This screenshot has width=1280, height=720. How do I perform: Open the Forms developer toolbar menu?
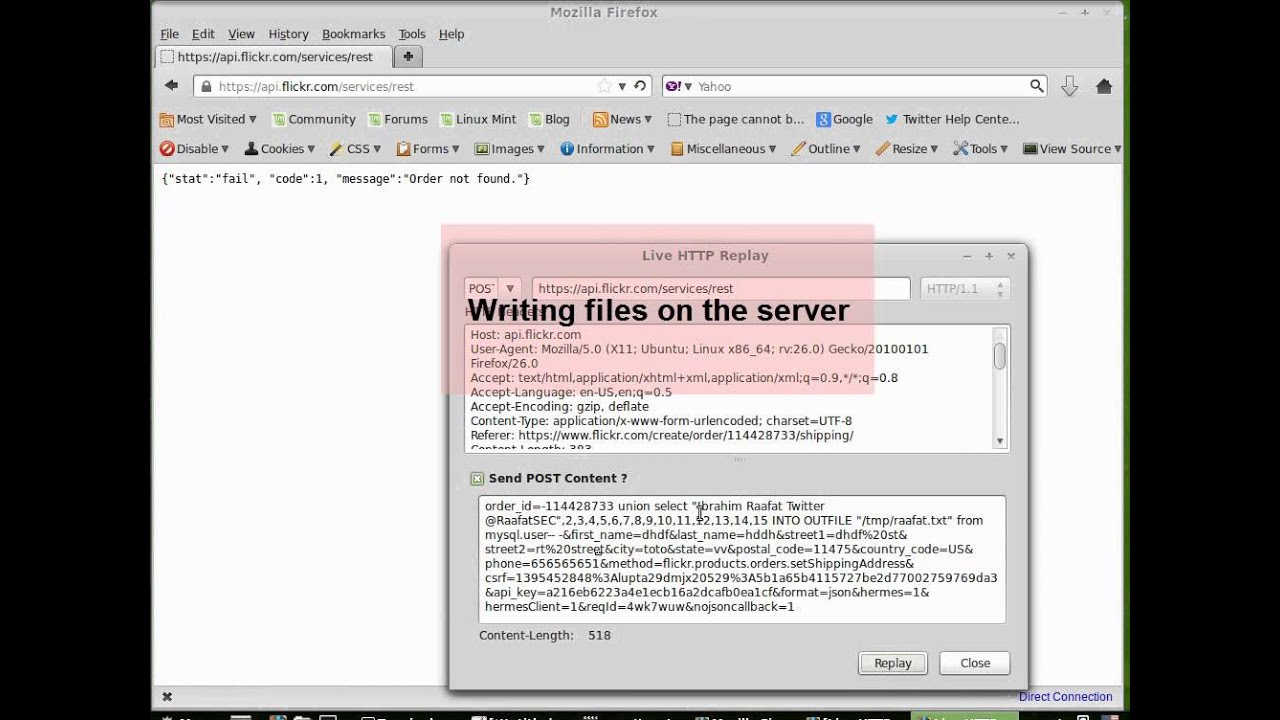pyautogui.click(x=427, y=149)
